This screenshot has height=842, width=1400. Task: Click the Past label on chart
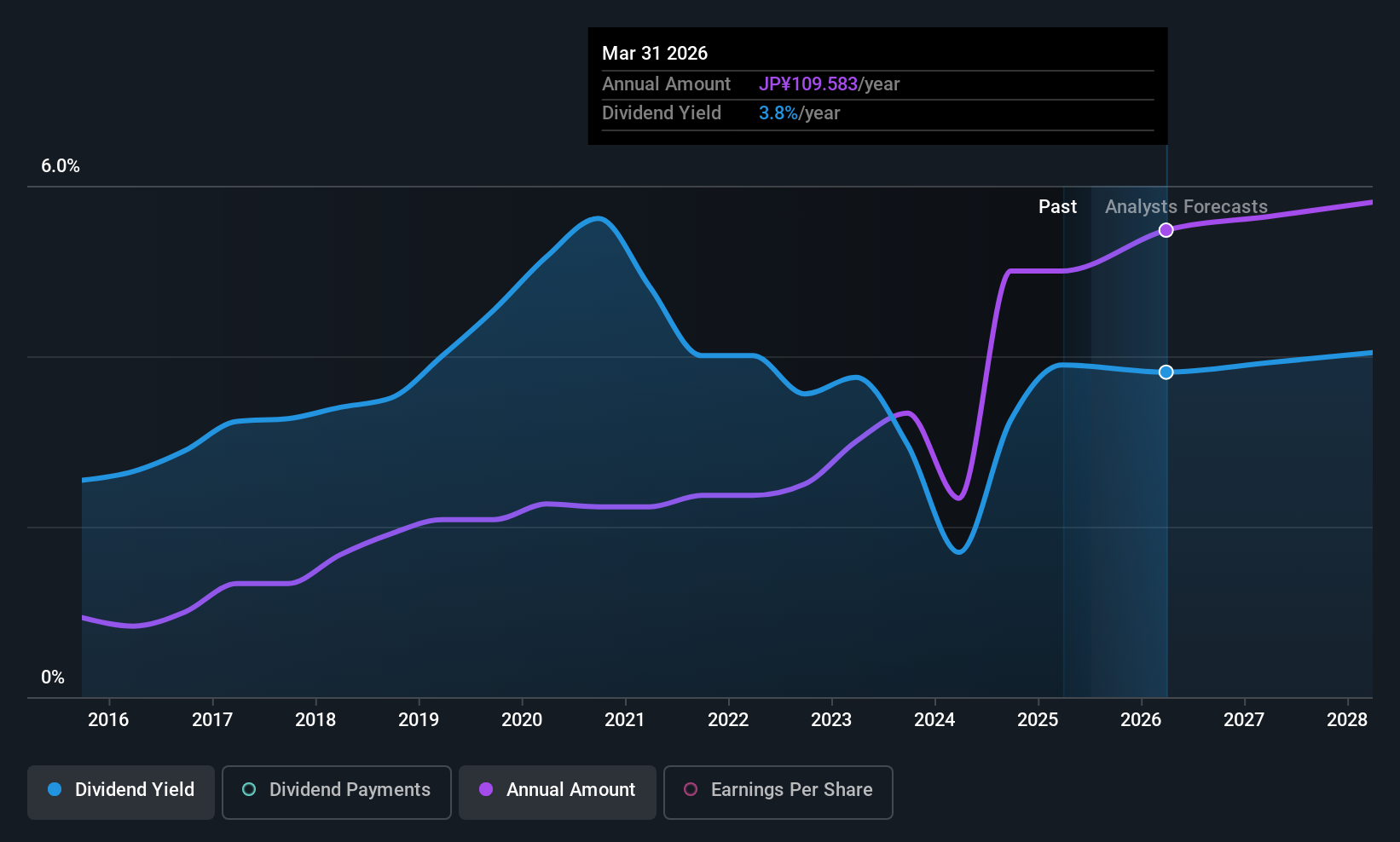[x=1057, y=207]
